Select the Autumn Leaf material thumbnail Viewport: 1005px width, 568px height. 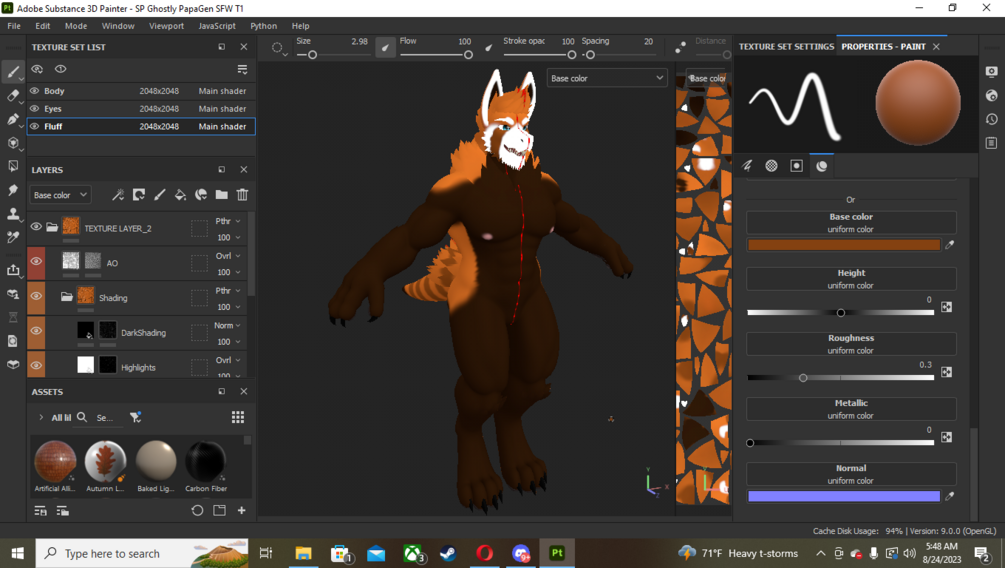[x=106, y=461]
